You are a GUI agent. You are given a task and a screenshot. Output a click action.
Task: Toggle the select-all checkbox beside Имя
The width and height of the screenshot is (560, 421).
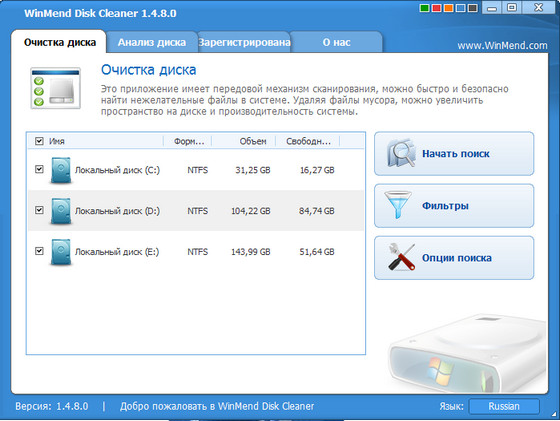39,141
